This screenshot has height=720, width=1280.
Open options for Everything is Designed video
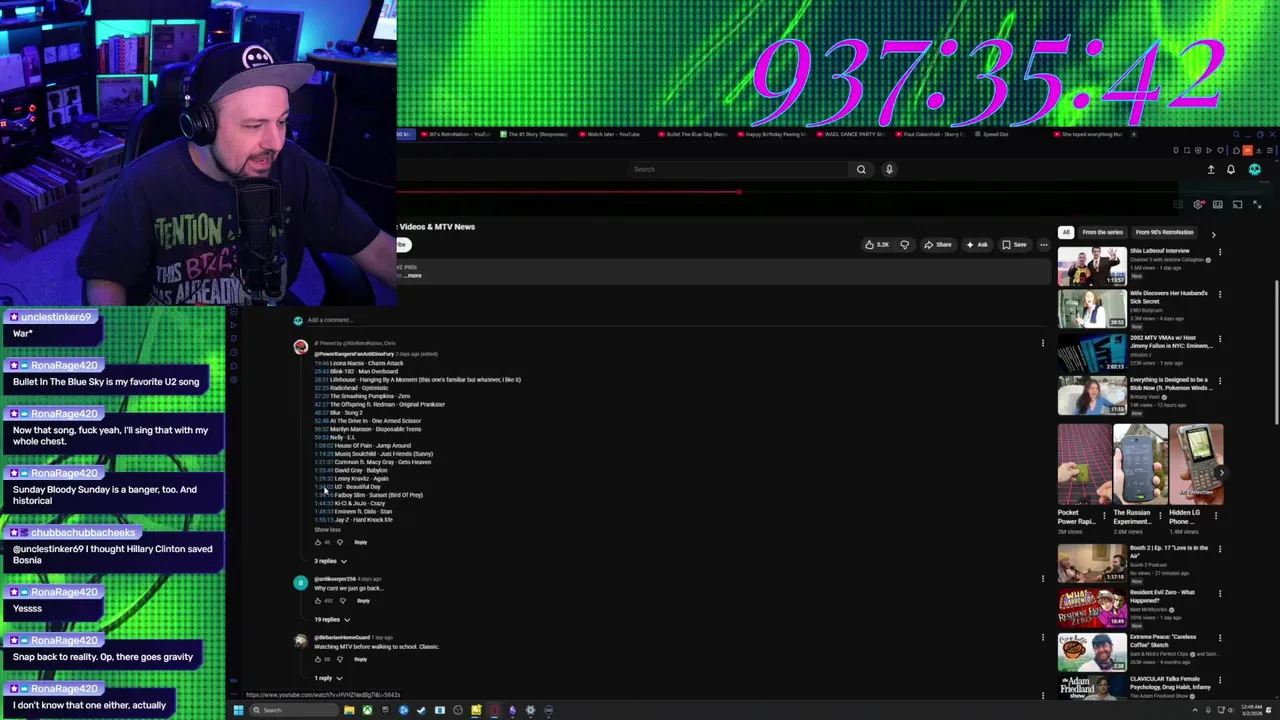point(1220,382)
